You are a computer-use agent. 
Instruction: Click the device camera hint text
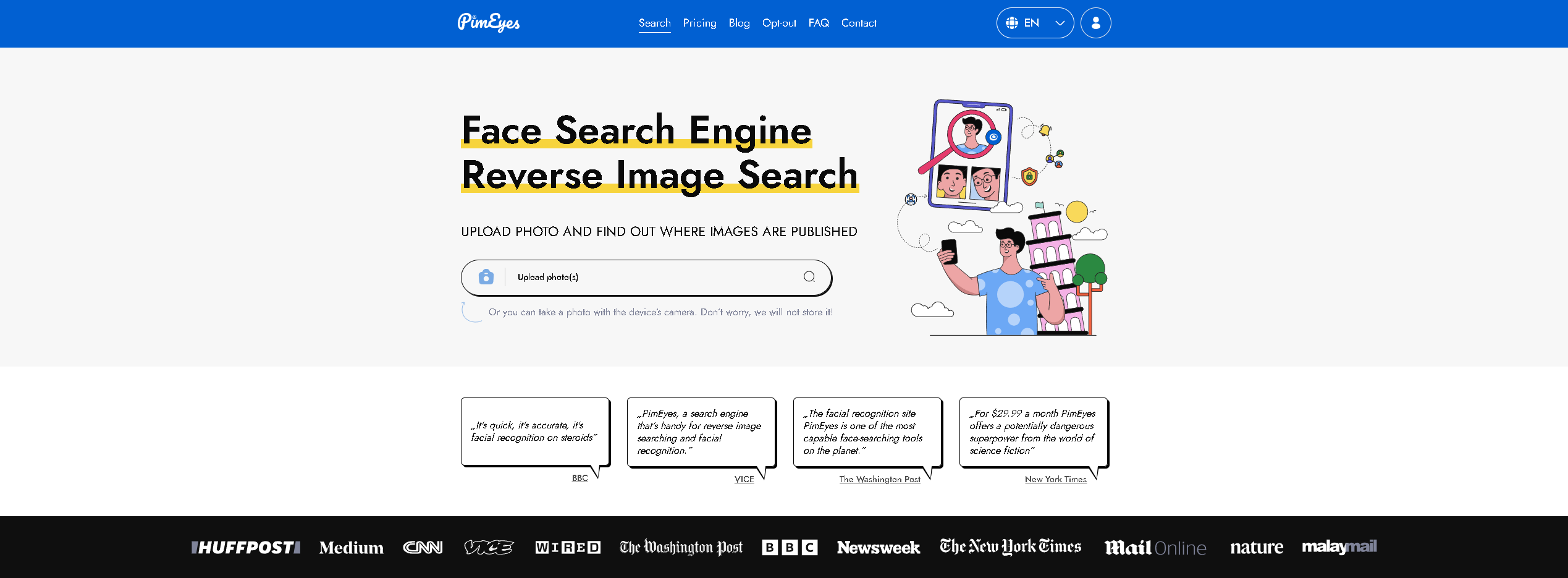(x=660, y=312)
